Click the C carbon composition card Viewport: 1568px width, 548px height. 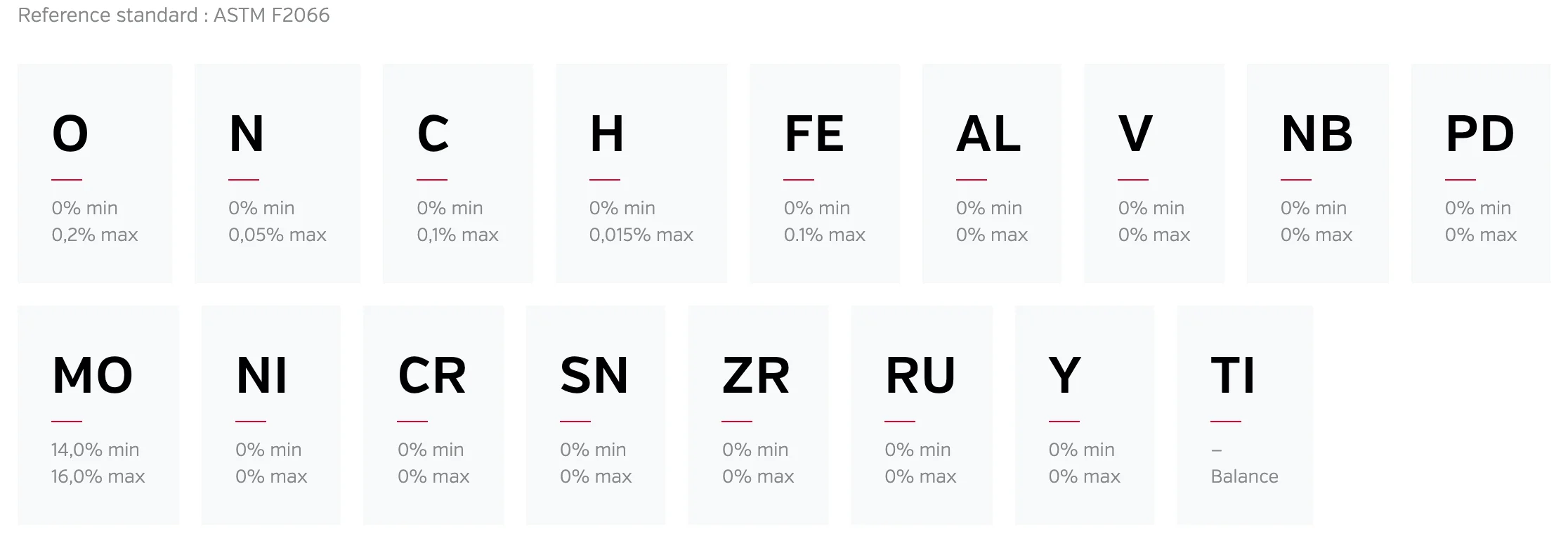458,174
